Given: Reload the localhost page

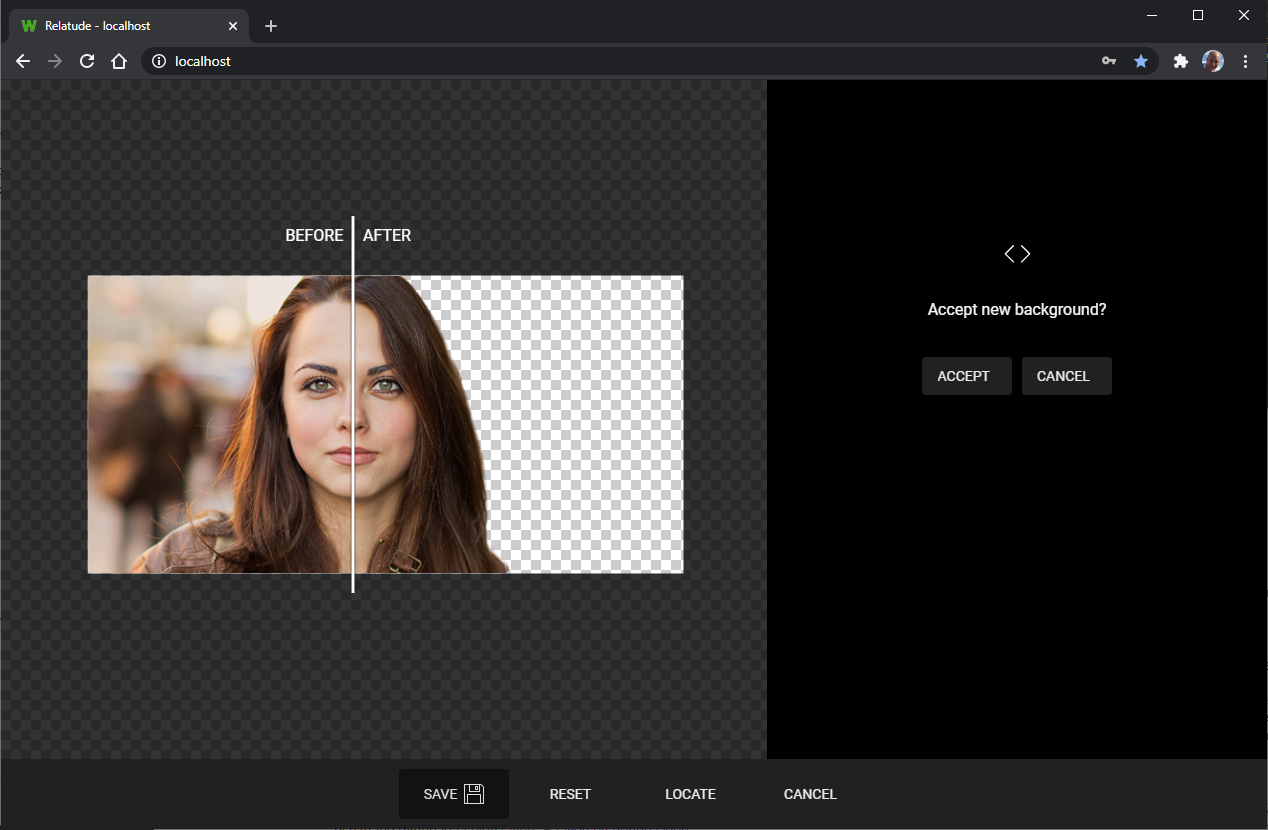Looking at the screenshot, I should point(87,61).
